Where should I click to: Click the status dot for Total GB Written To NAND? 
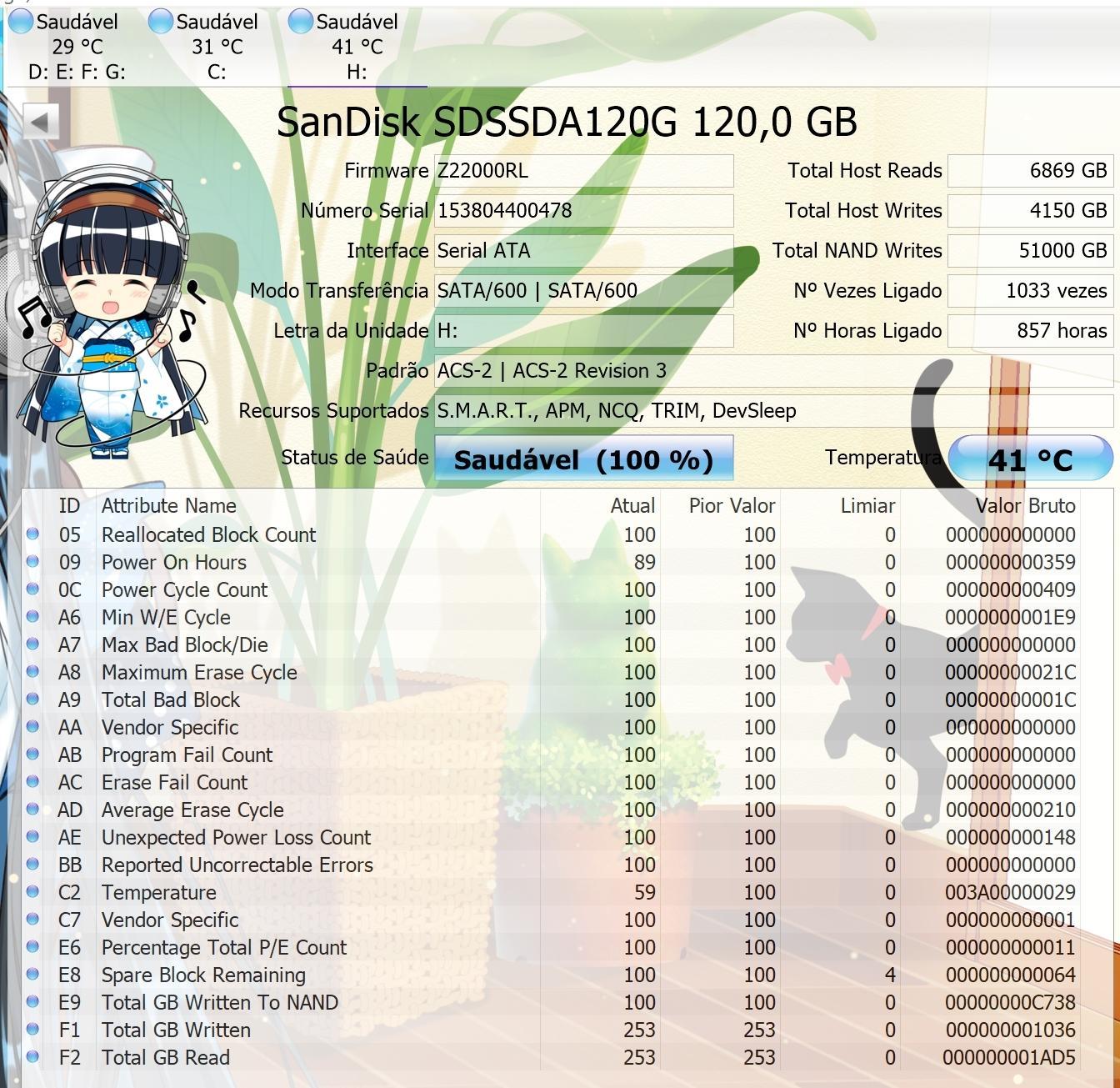point(32,1002)
